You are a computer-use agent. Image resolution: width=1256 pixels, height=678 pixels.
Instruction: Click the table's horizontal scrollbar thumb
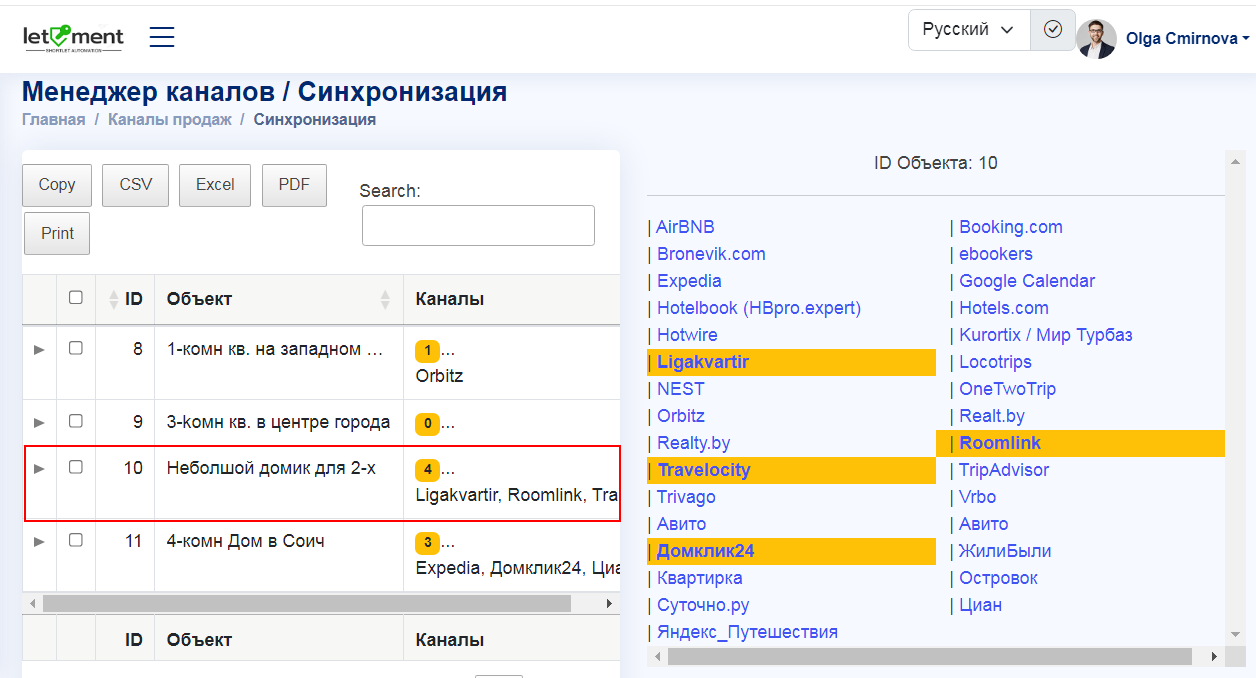[307, 604]
